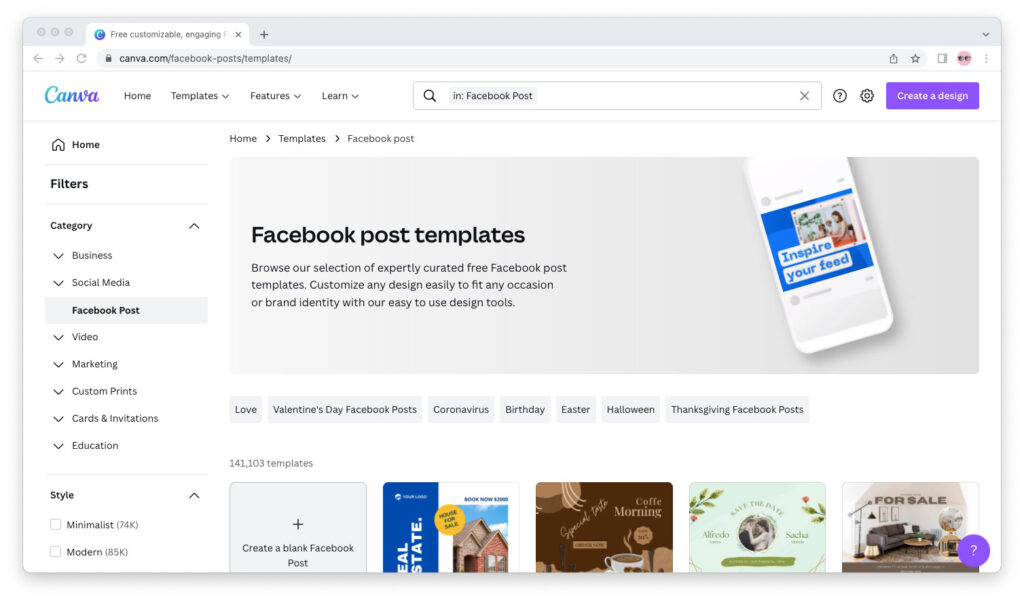This screenshot has height=601, width=1024.
Task: Click Templates in the breadcrumb
Action: (302, 138)
